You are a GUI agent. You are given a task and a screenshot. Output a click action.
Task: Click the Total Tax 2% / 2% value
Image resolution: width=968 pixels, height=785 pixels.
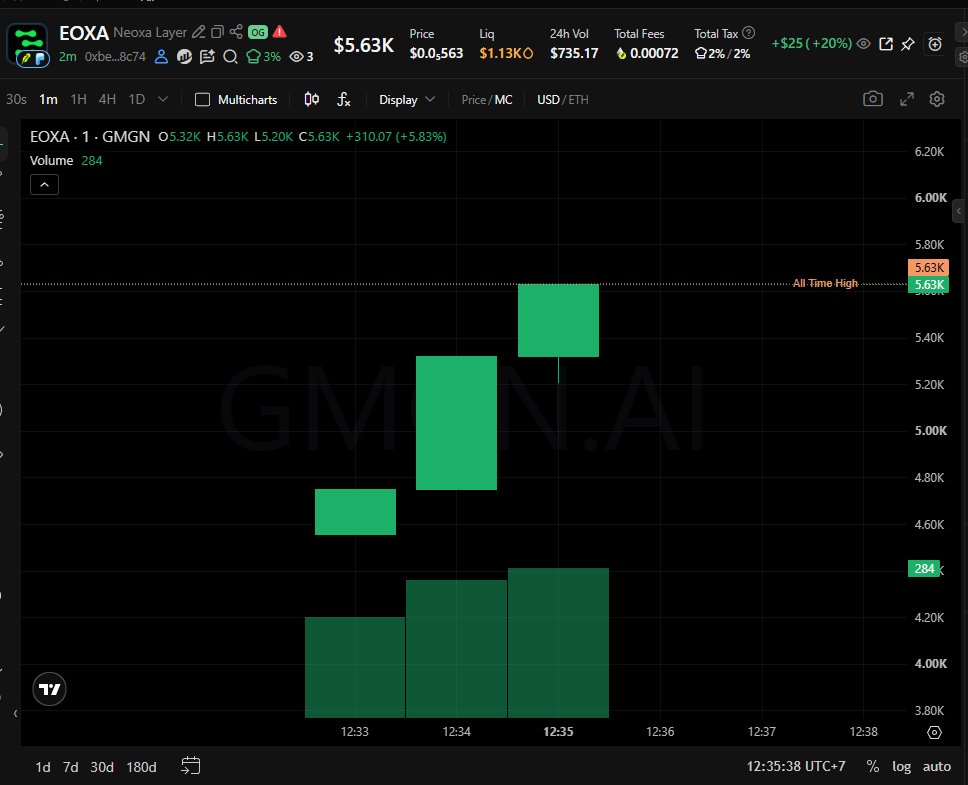[x=722, y=54]
